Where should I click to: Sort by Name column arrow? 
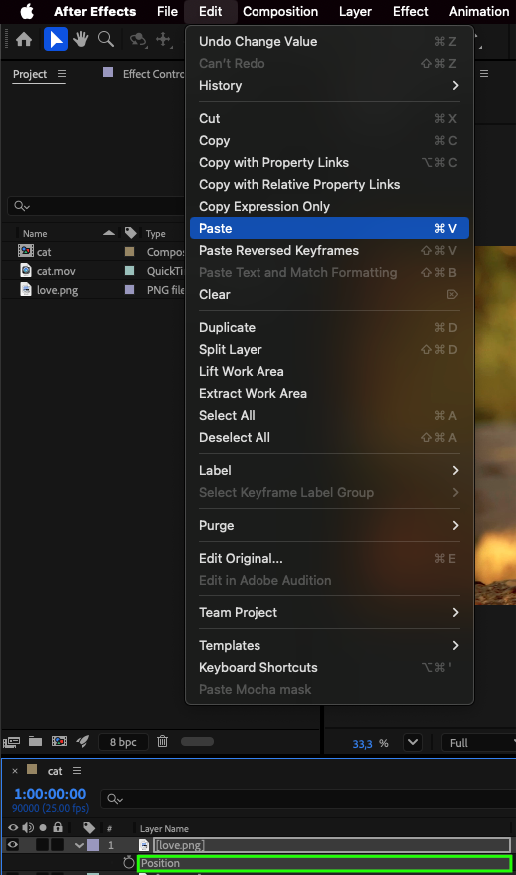click(x=109, y=233)
